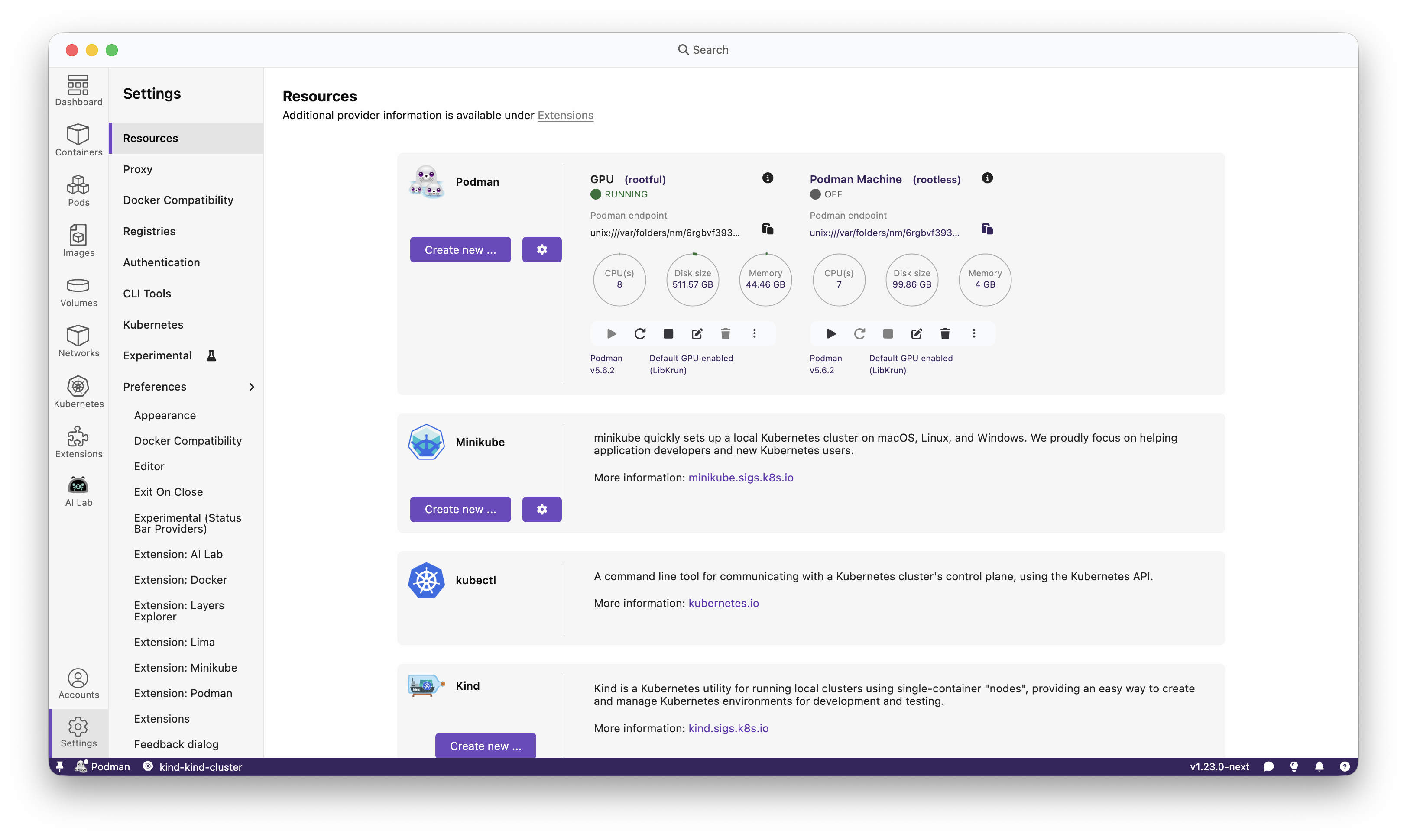Open notifications bell in status bar
This screenshot has height=840, width=1407.
tap(1319, 766)
